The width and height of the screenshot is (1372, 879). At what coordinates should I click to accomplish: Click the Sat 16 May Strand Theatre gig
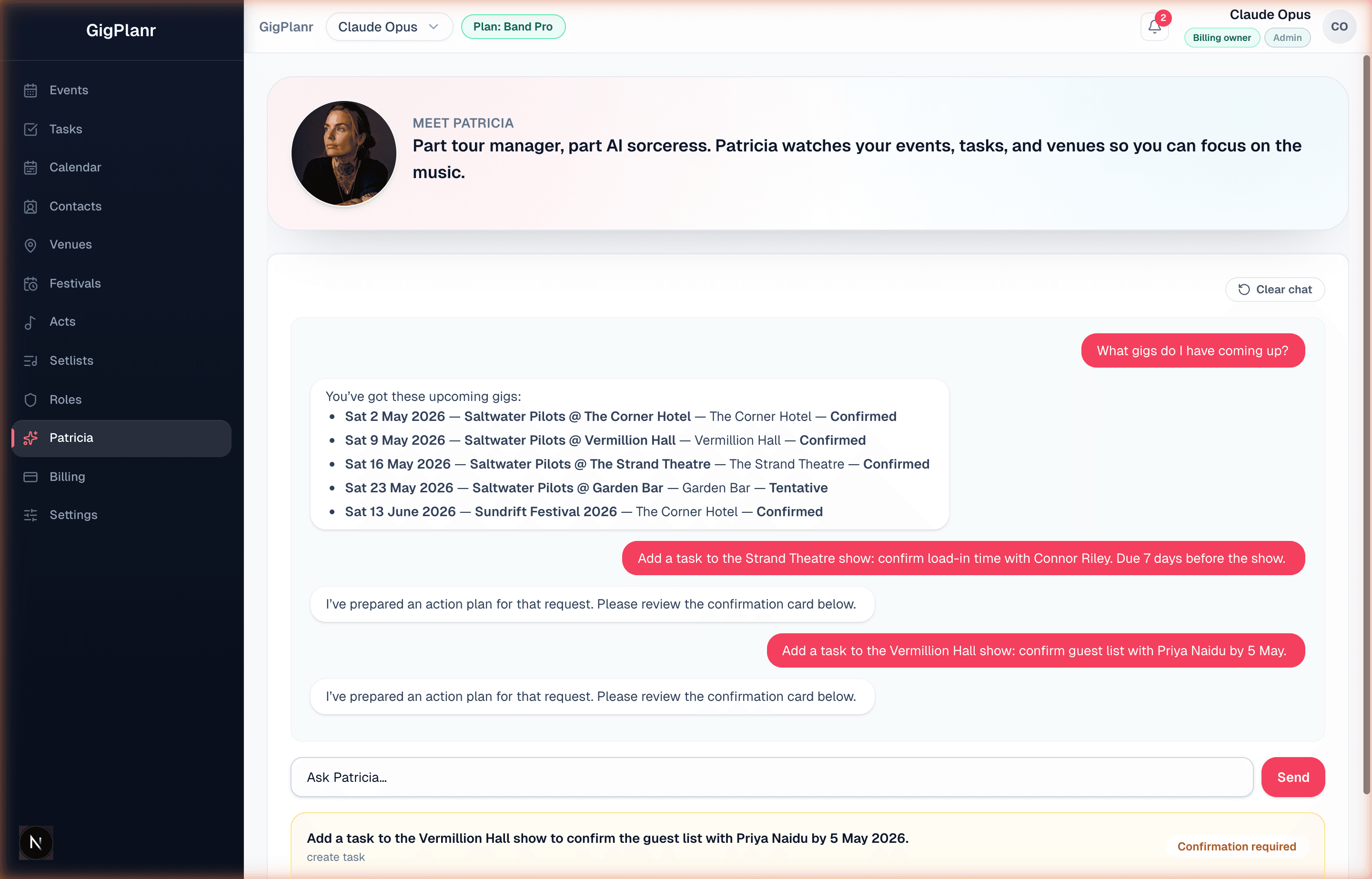point(636,464)
